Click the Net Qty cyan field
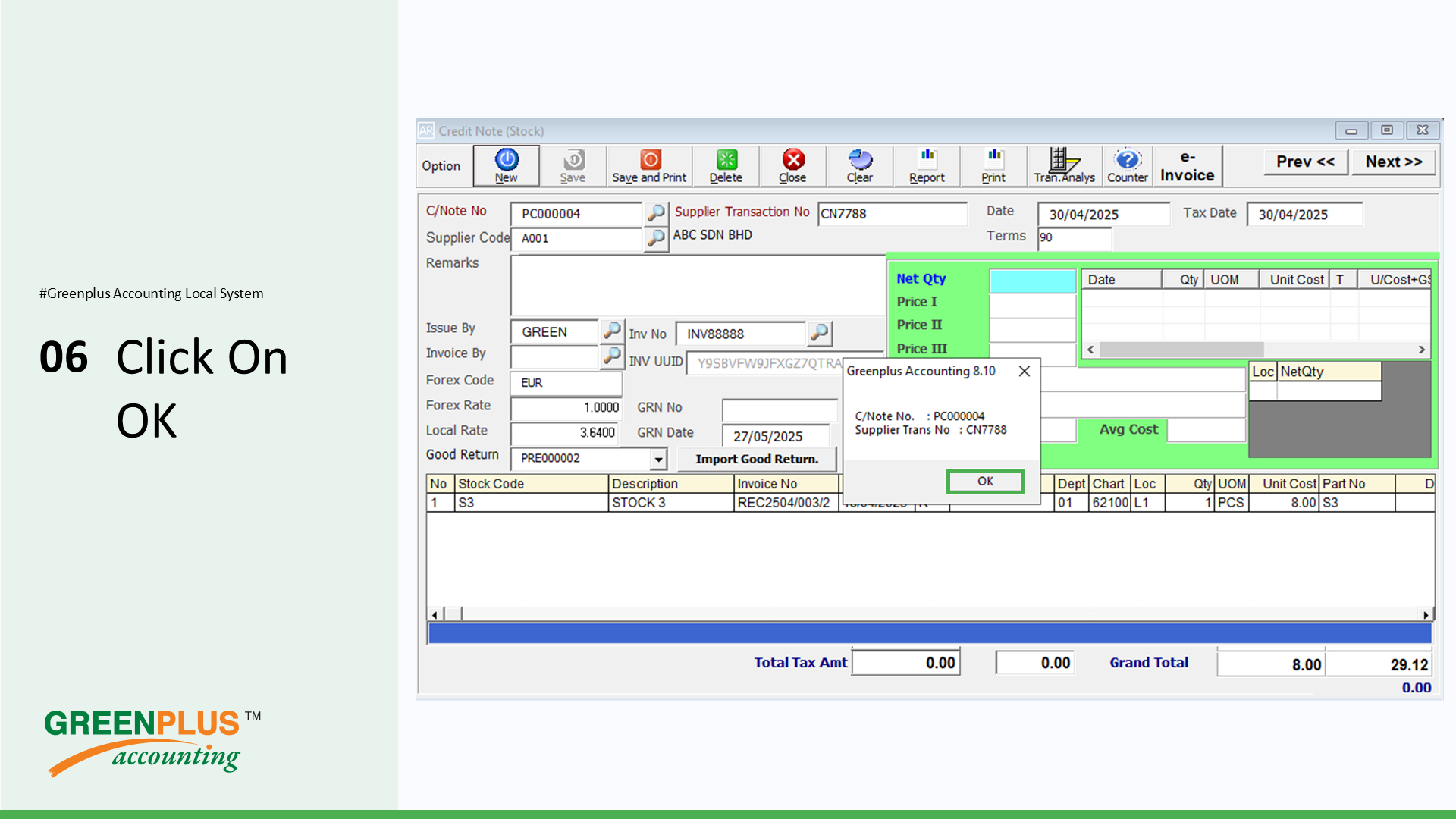Image resolution: width=1456 pixels, height=819 pixels. pyautogui.click(x=1033, y=281)
